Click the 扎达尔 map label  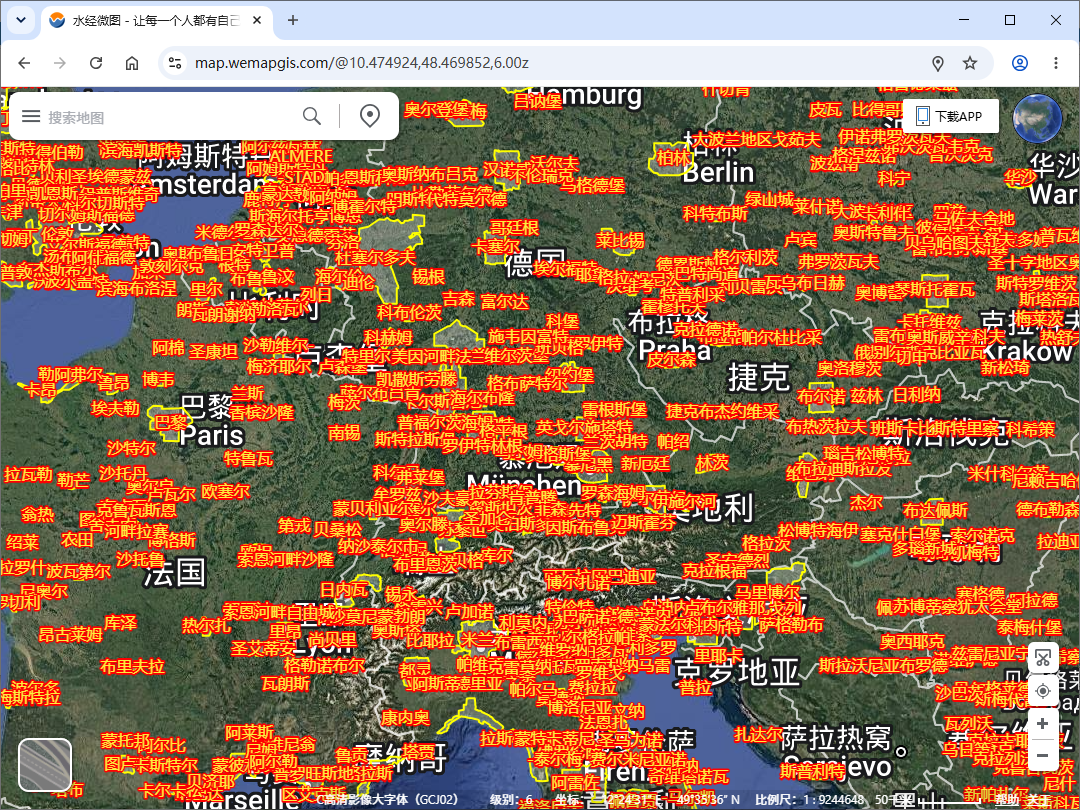pos(758,733)
